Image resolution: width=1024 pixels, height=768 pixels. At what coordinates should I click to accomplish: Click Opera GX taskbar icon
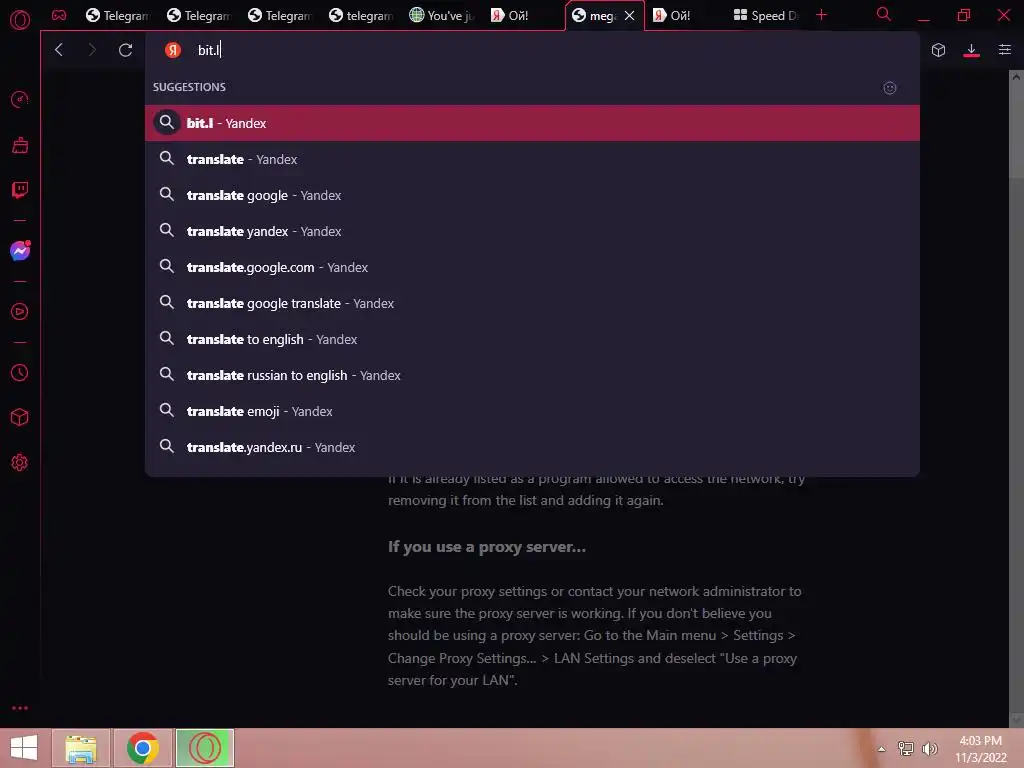point(204,748)
